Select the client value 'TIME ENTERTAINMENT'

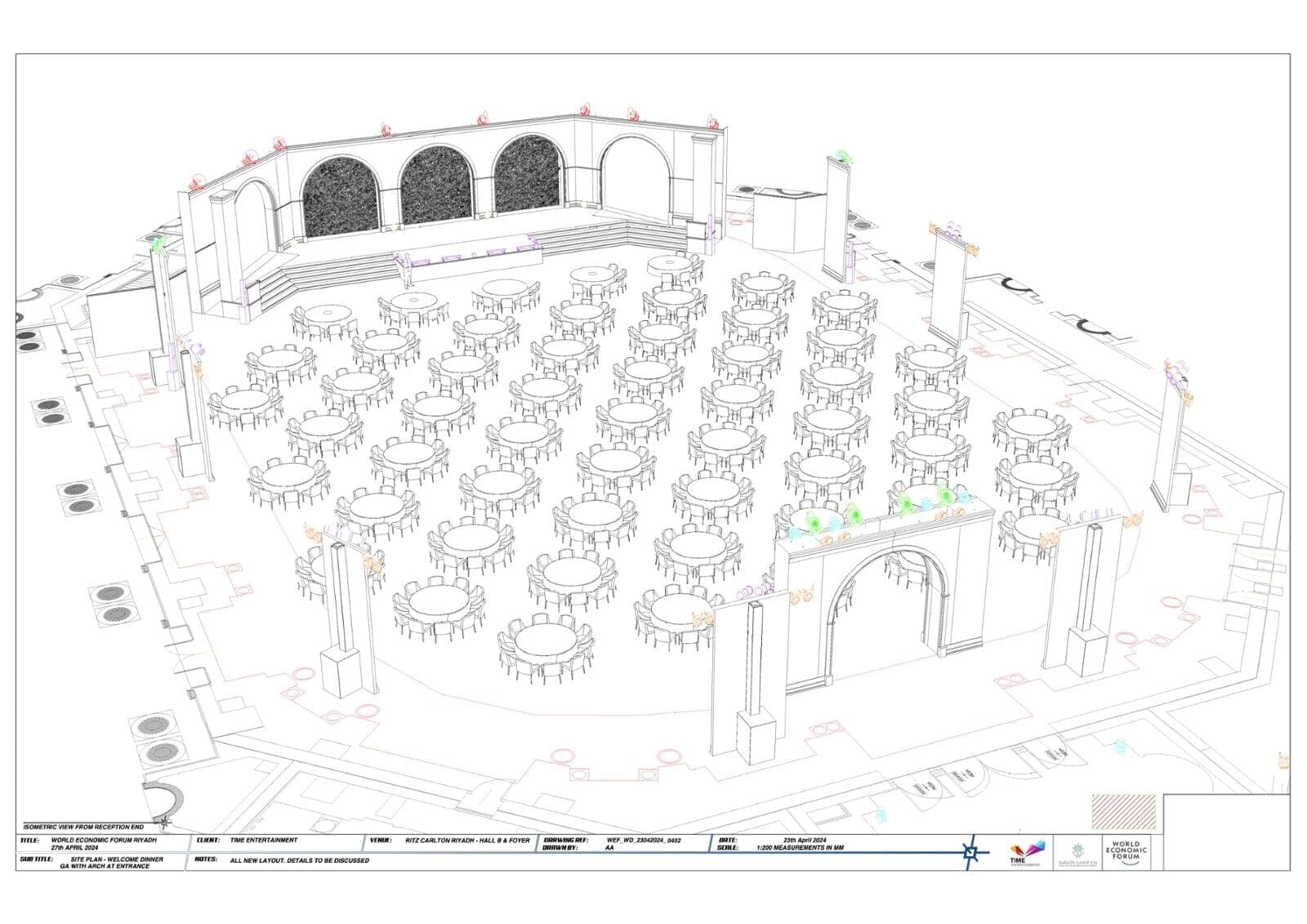263,840
